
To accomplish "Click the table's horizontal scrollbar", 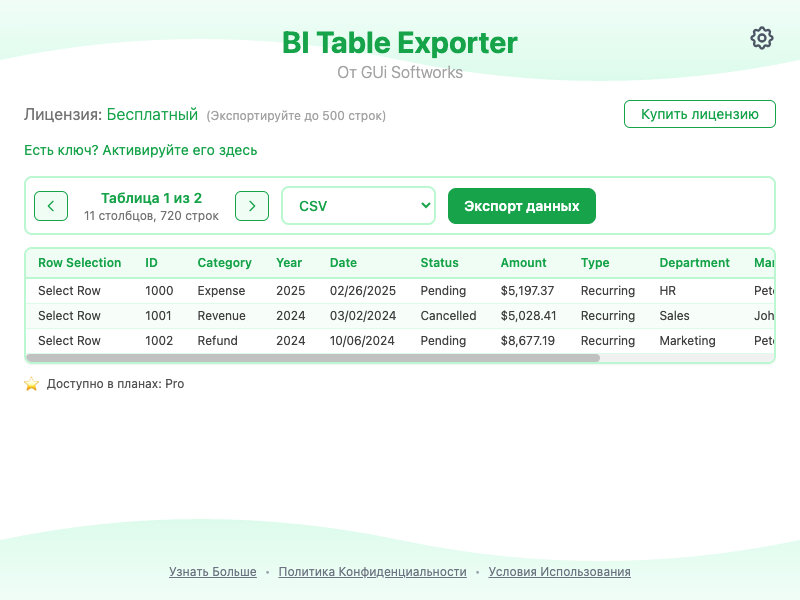I will click(x=312, y=357).
